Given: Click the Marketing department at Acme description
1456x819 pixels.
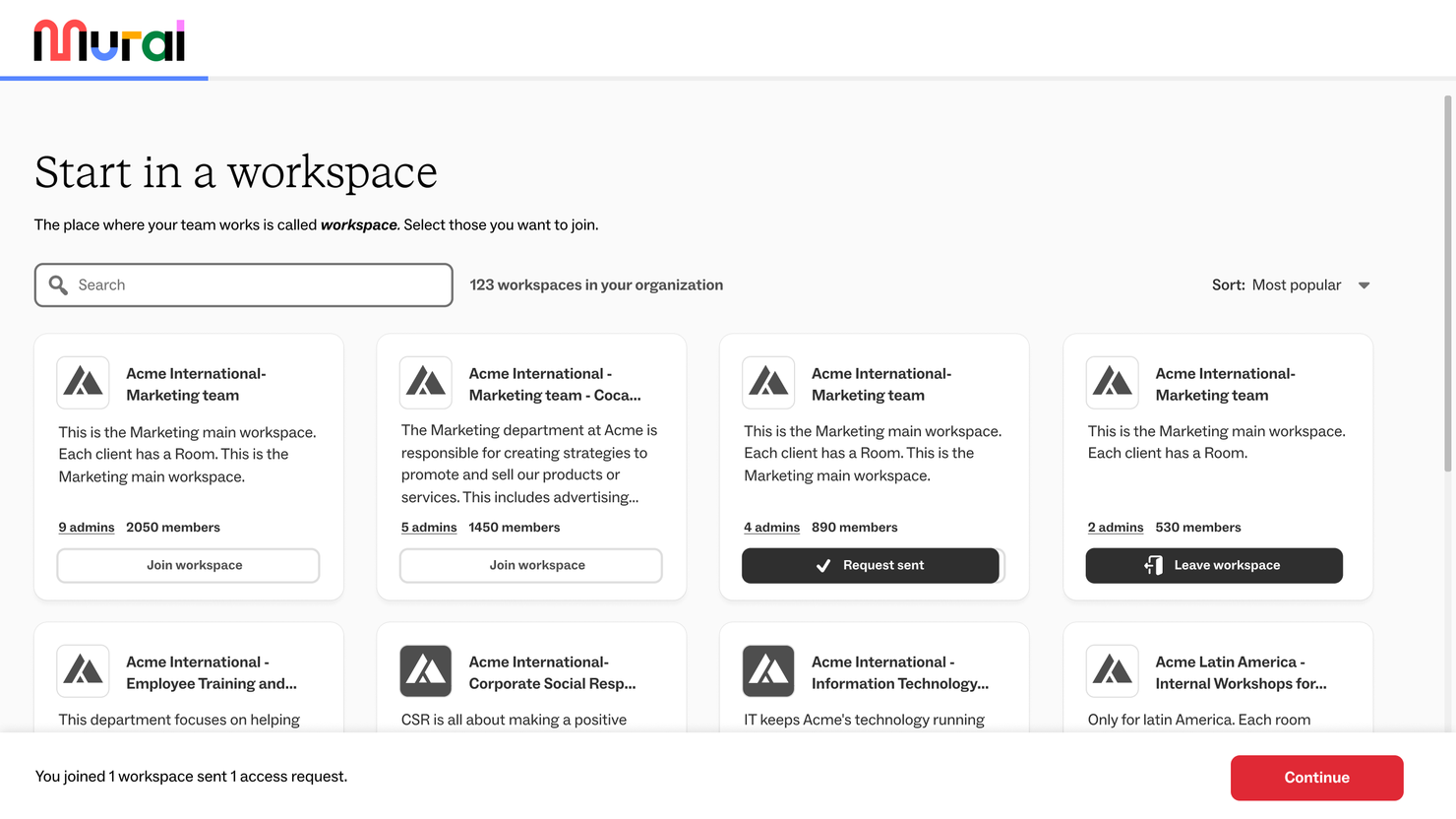Looking at the screenshot, I should pos(529,464).
